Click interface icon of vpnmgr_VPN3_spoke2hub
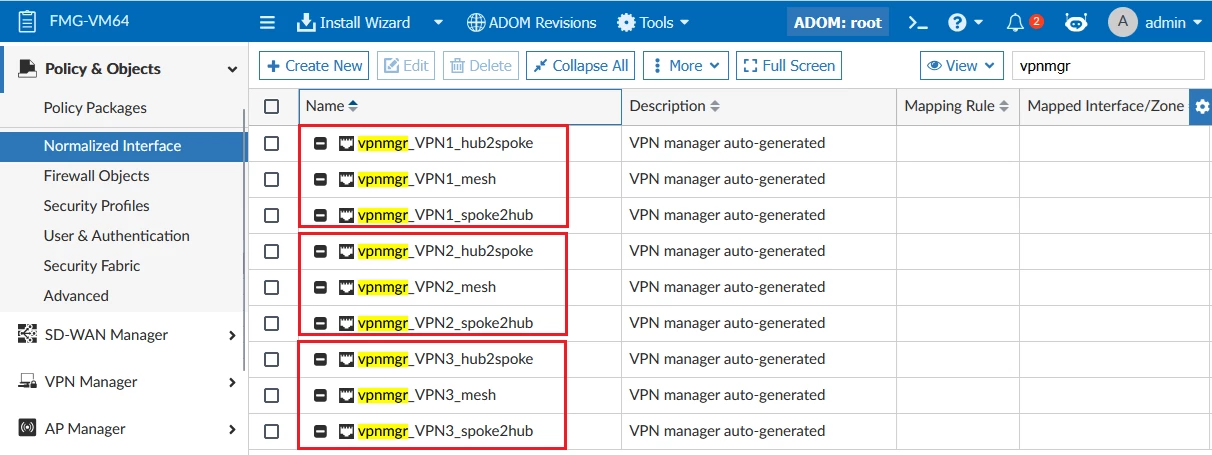Image resolution: width=1212 pixels, height=455 pixels. (x=347, y=431)
